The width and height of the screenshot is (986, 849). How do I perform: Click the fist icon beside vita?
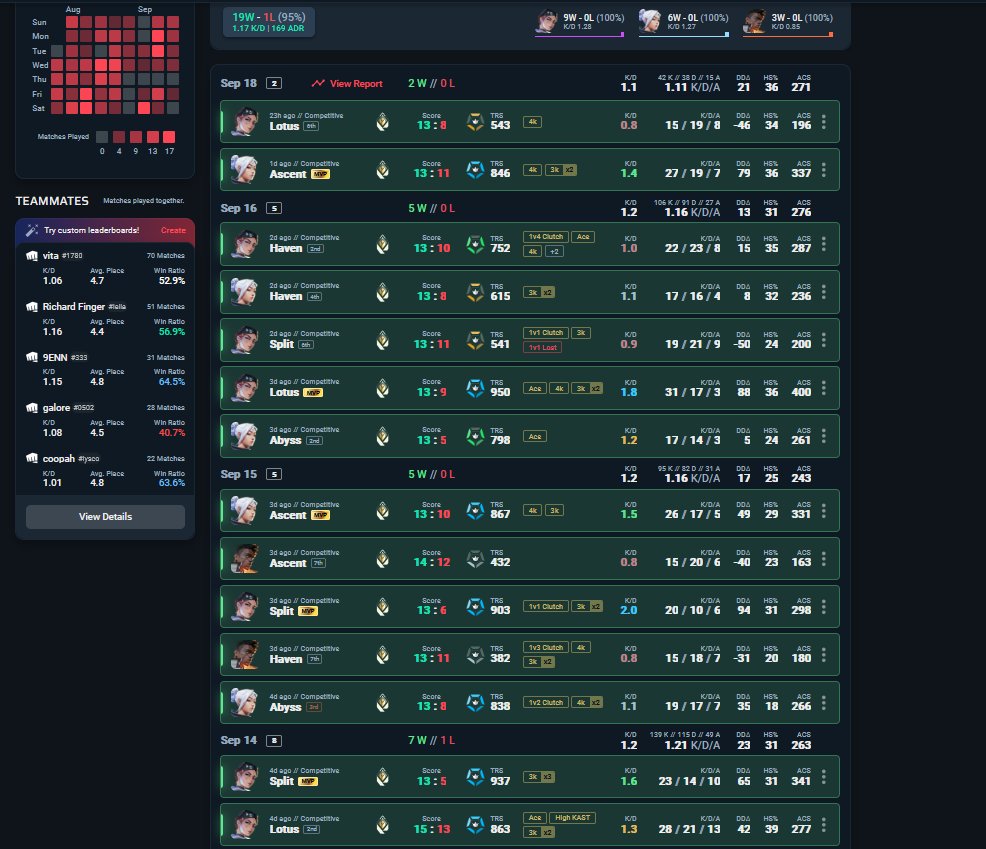click(31, 255)
